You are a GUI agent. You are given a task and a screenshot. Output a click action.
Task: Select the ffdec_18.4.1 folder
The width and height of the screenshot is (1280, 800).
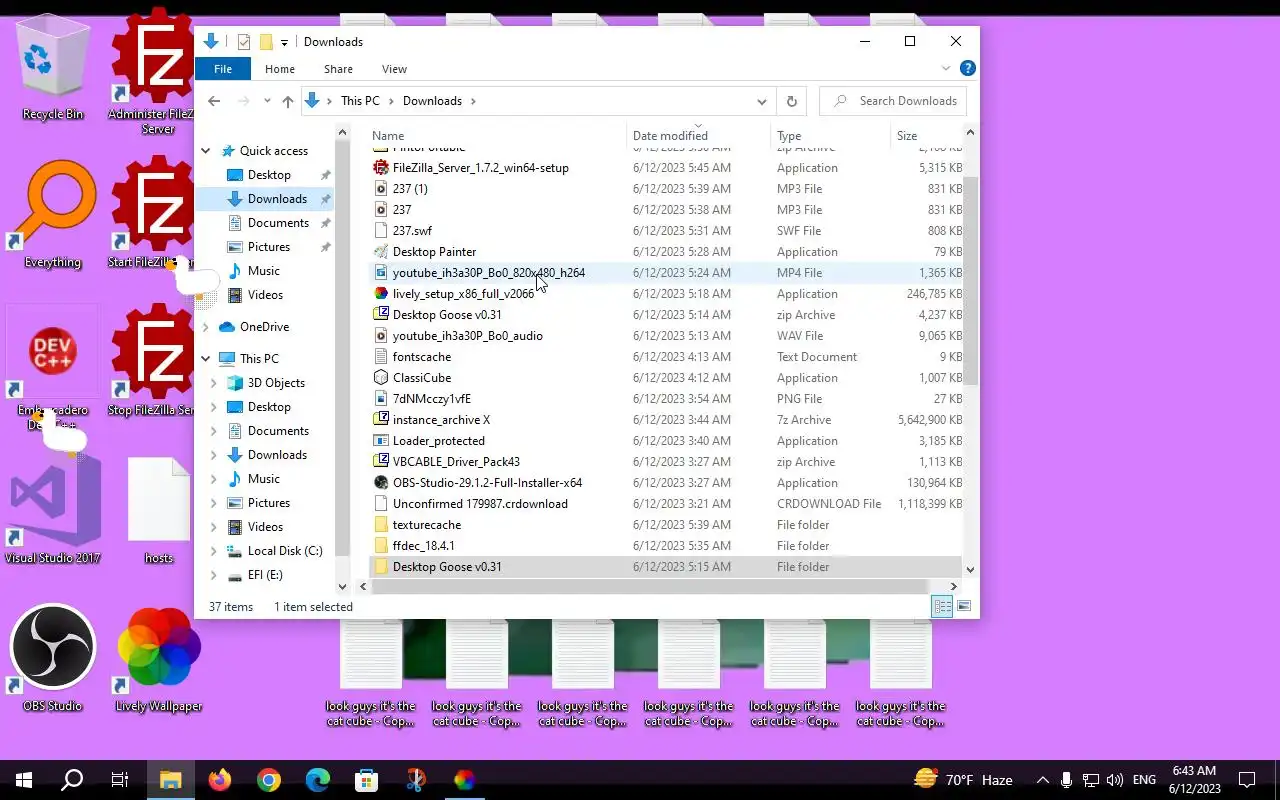tap(423, 546)
